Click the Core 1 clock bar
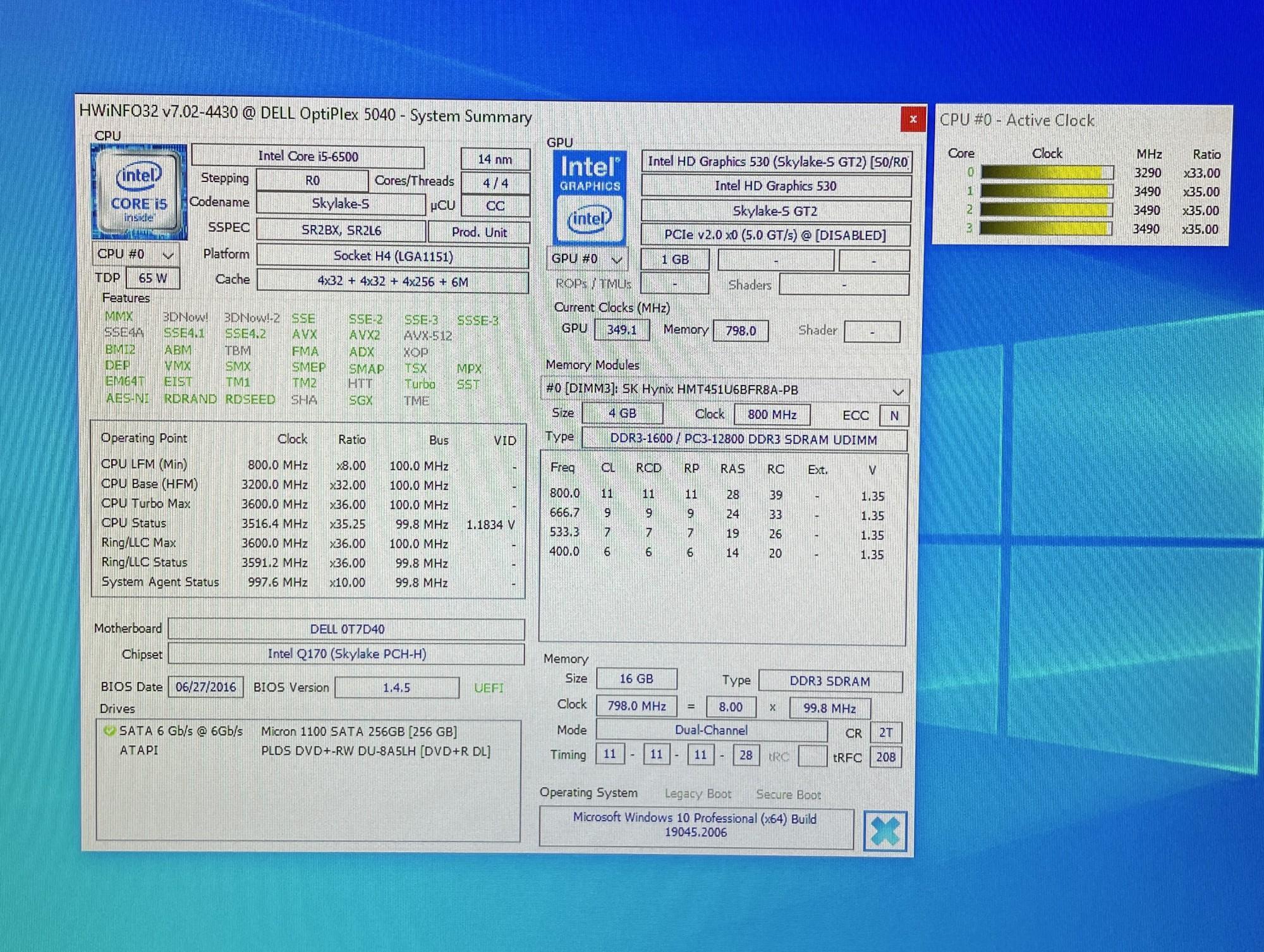1264x952 pixels. tap(1047, 192)
